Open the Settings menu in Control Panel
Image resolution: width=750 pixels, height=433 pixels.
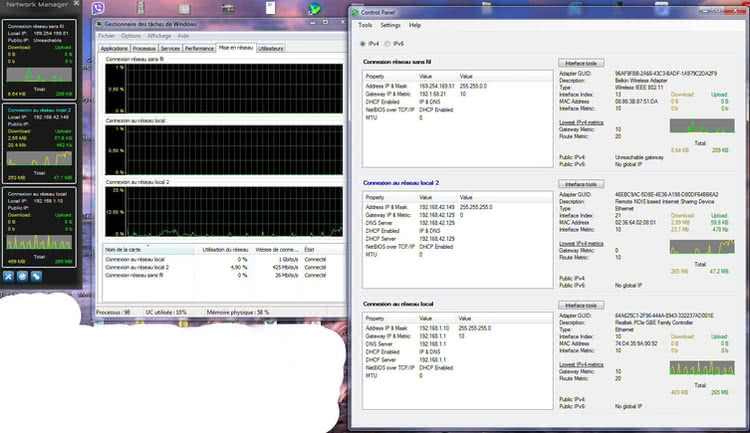coord(390,25)
